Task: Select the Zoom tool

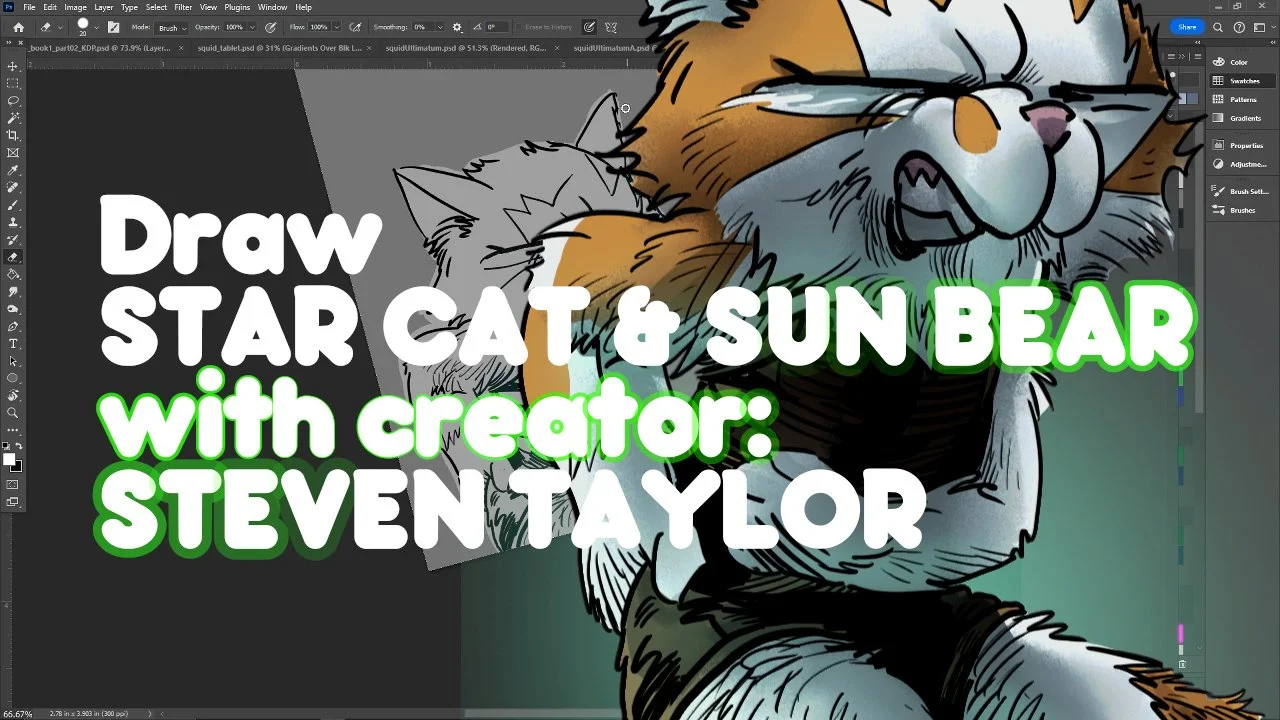Action: pos(13,413)
